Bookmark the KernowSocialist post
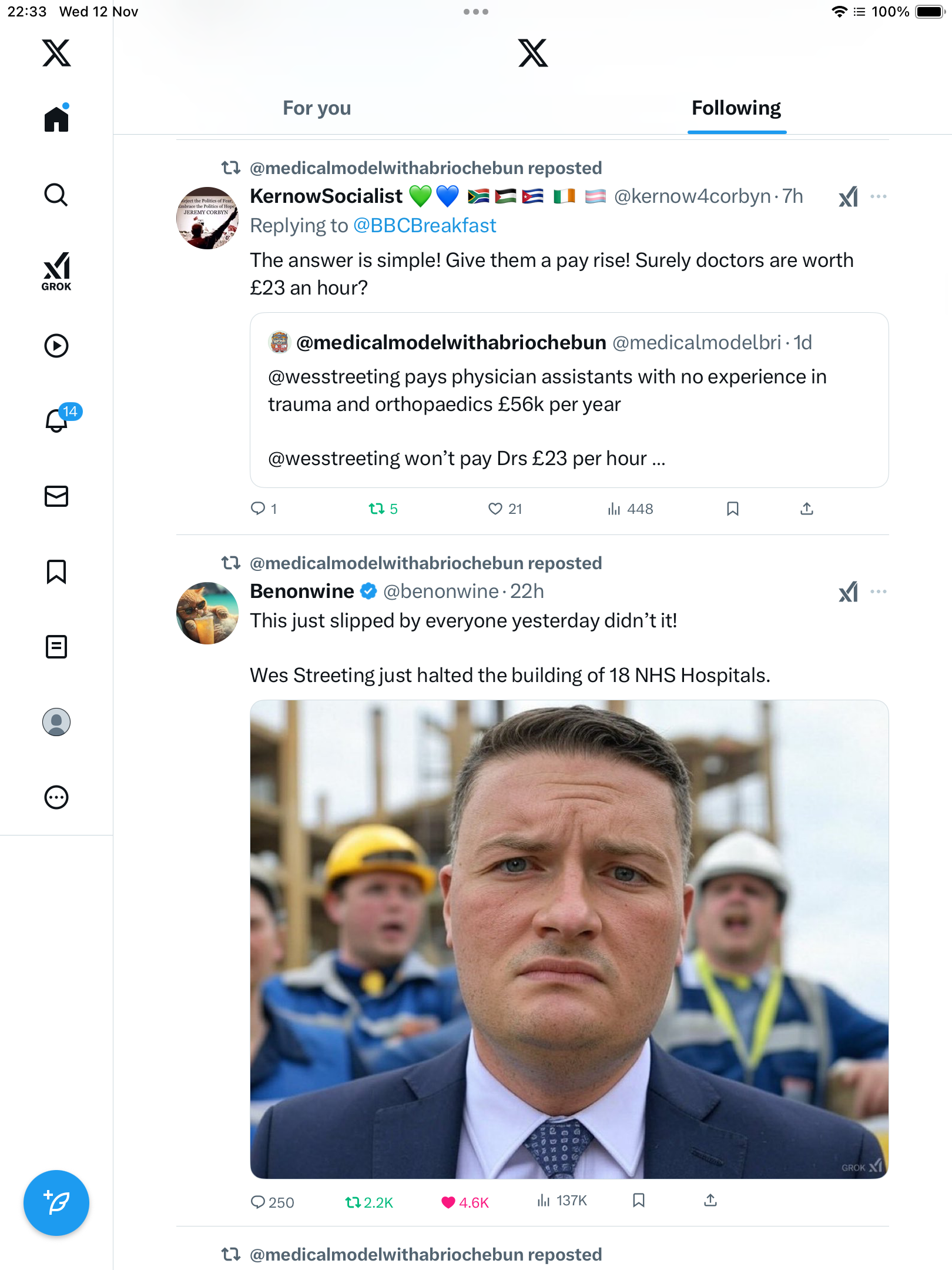Image resolution: width=952 pixels, height=1270 pixels. (x=732, y=509)
